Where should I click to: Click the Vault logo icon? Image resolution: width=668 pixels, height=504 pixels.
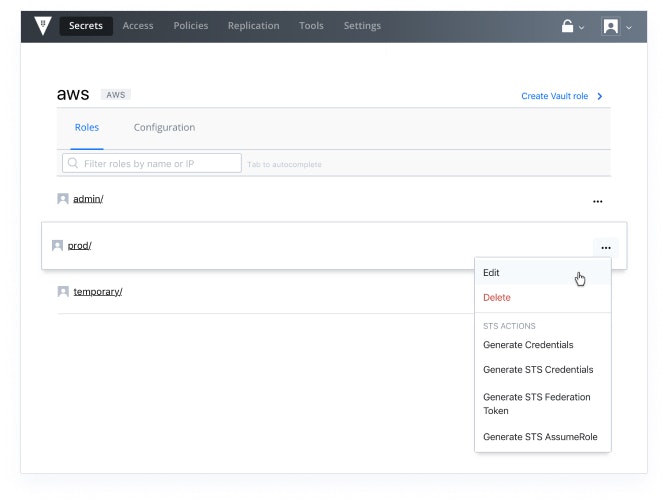coord(41,26)
